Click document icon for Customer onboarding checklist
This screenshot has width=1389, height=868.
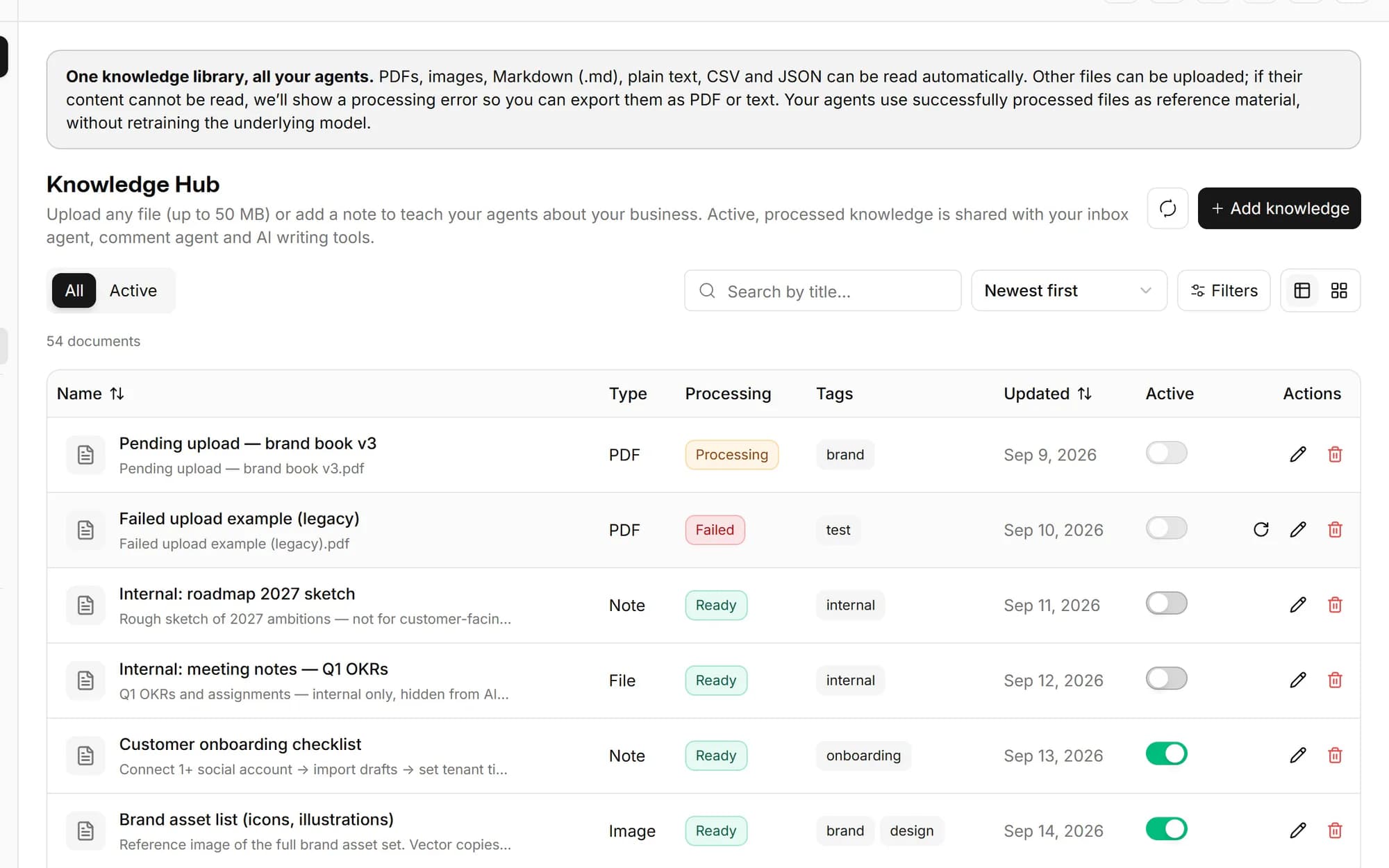(85, 756)
